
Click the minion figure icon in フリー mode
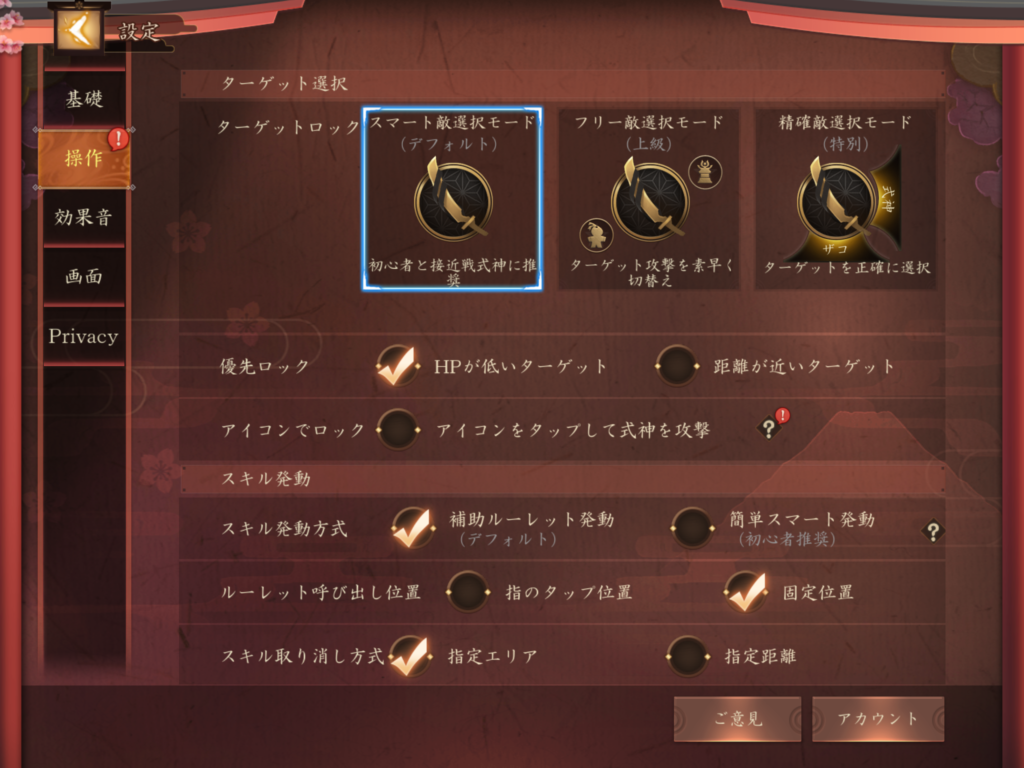pyautogui.click(x=596, y=234)
